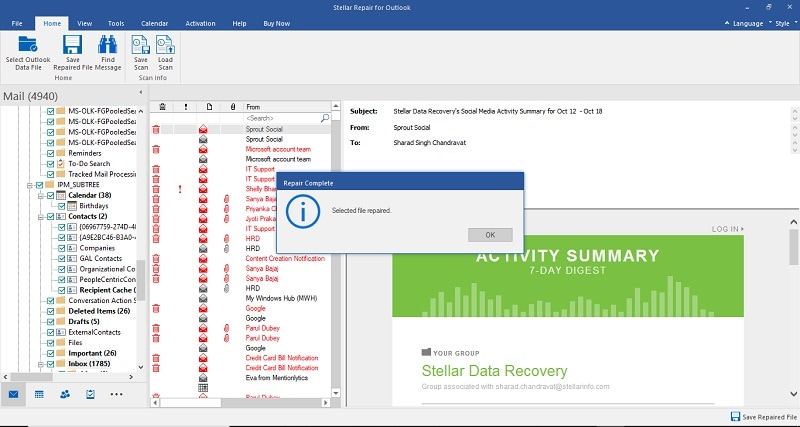Viewport: 800px width, 427px height.
Task: Click OK in Repair Complete dialog
Action: pyautogui.click(x=490, y=235)
